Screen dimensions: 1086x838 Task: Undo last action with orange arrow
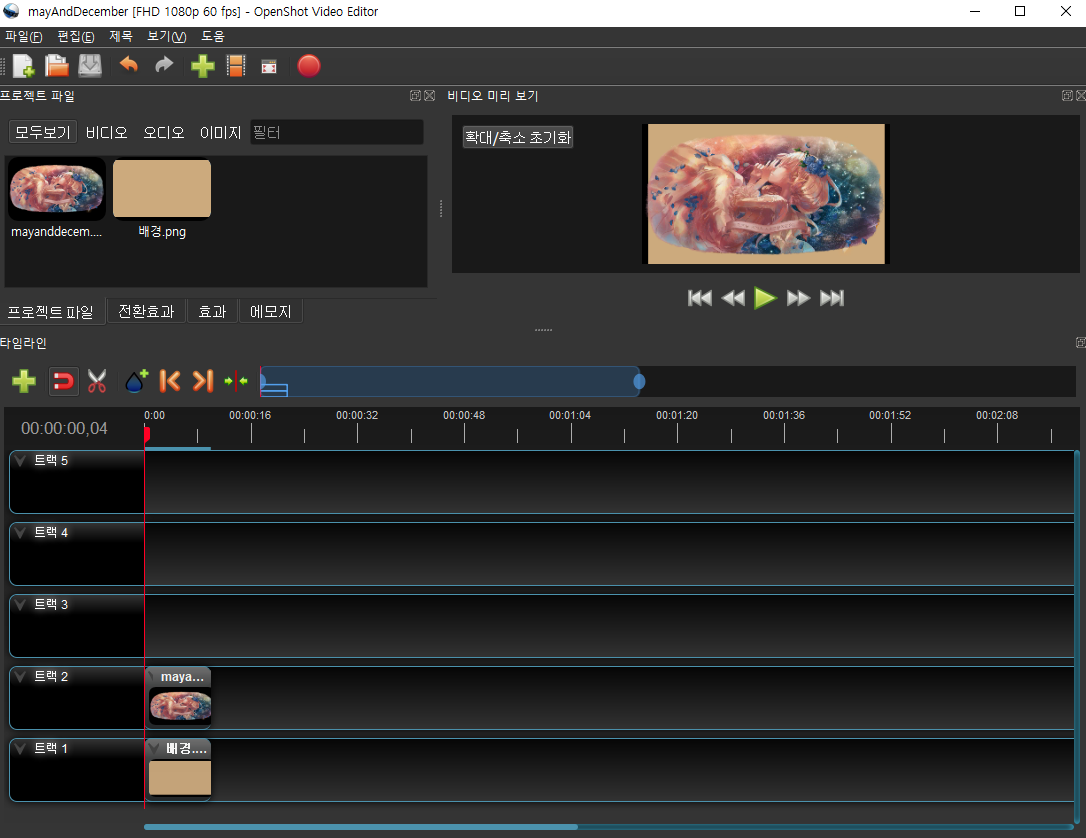tap(129, 65)
